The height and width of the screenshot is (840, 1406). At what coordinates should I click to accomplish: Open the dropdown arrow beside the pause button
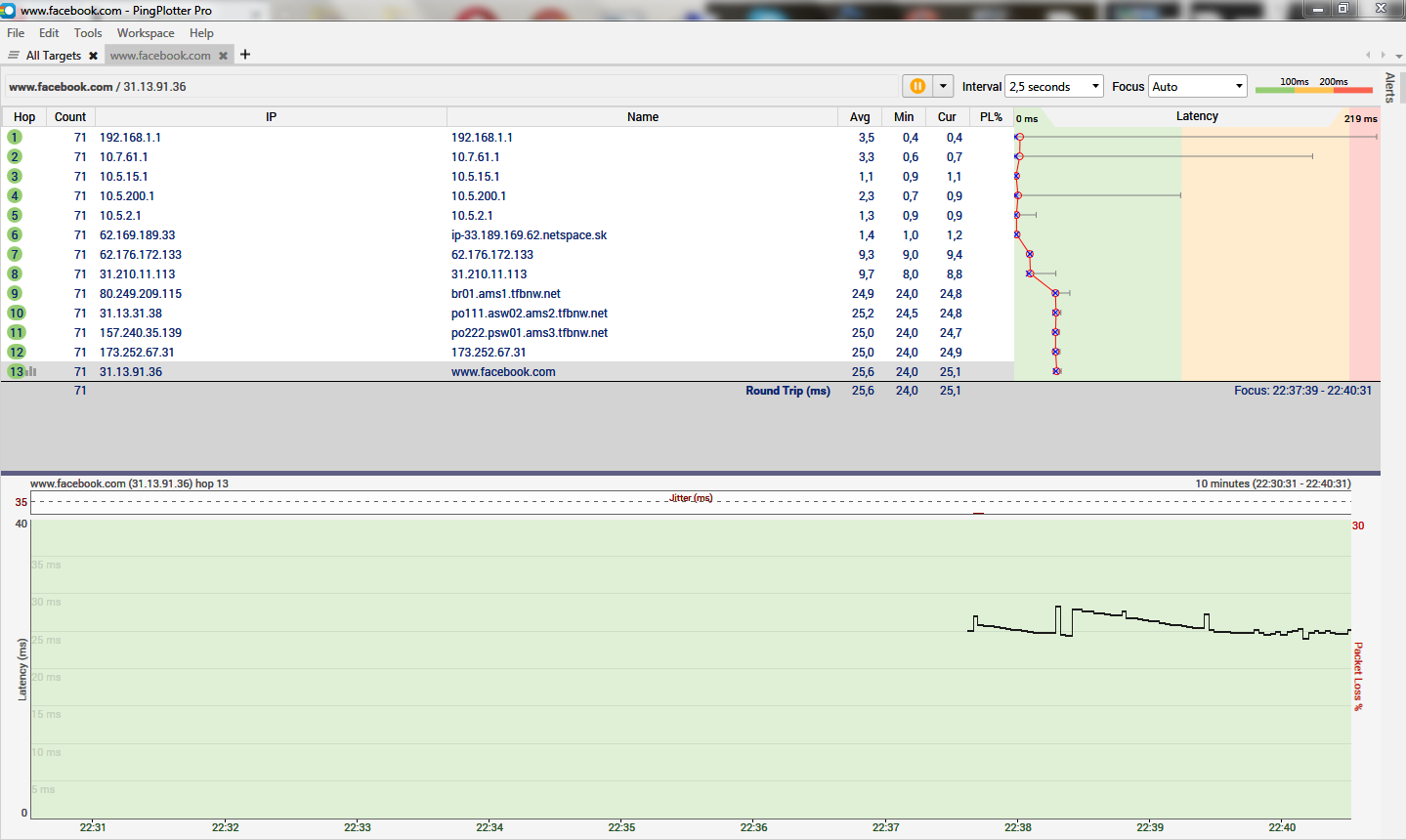click(943, 86)
